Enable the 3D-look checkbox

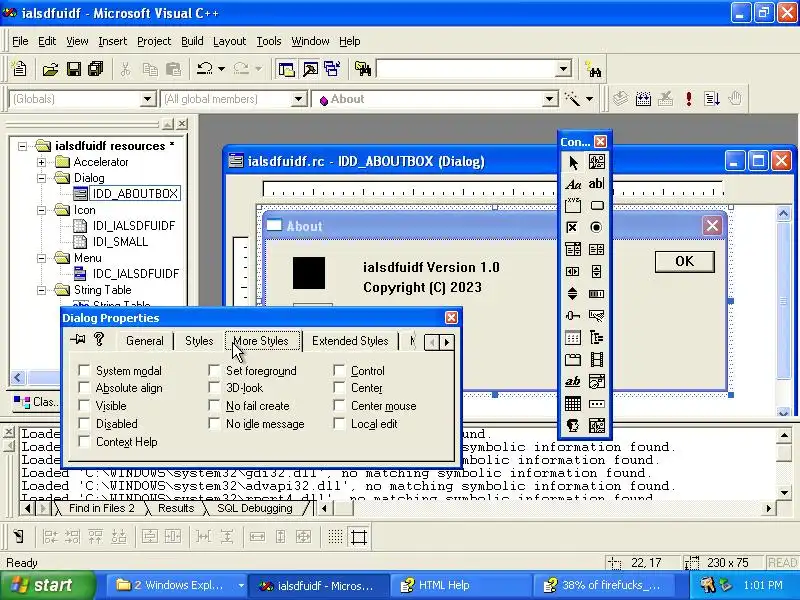coord(214,388)
